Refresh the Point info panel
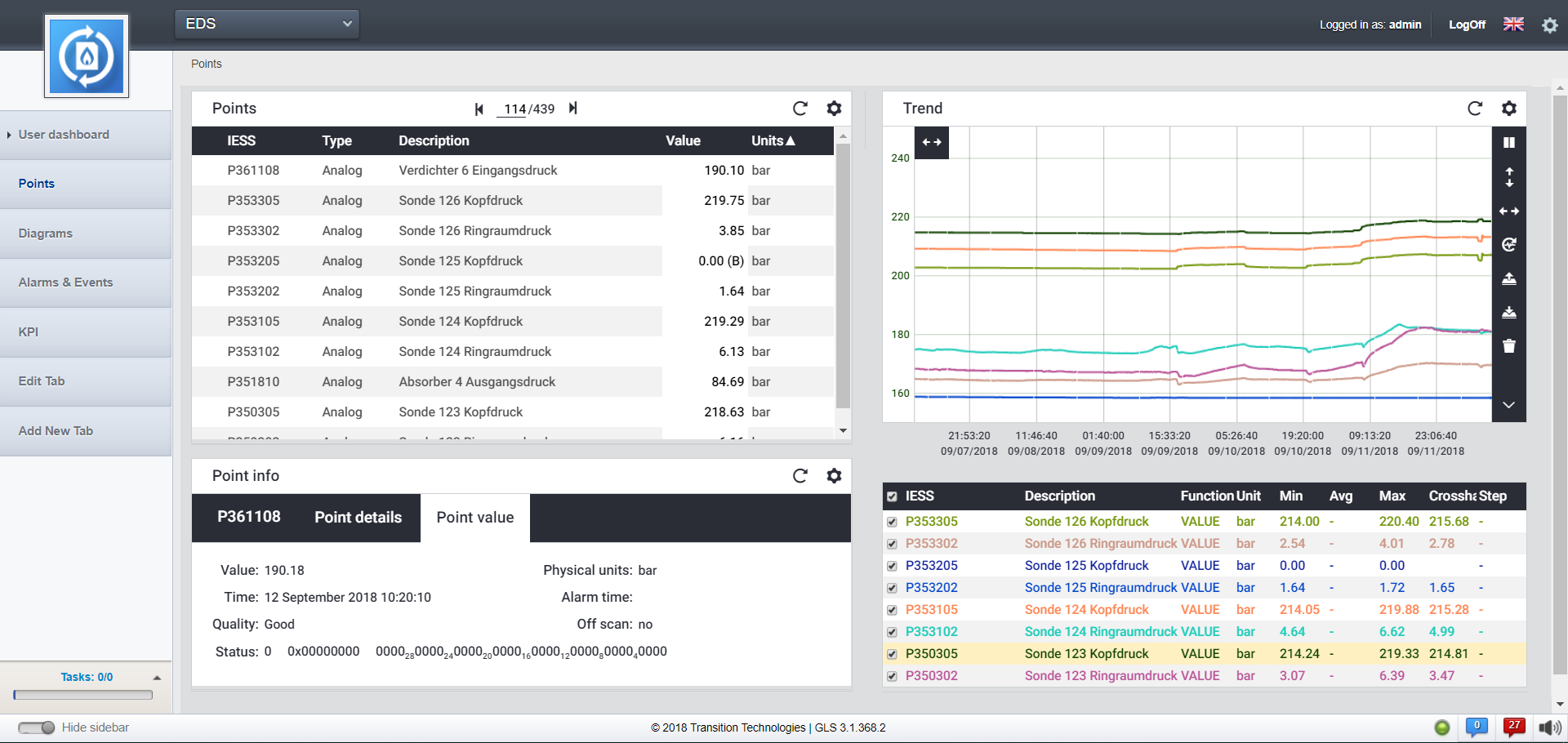The image size is (1568, 743). (x=800, y=476)
